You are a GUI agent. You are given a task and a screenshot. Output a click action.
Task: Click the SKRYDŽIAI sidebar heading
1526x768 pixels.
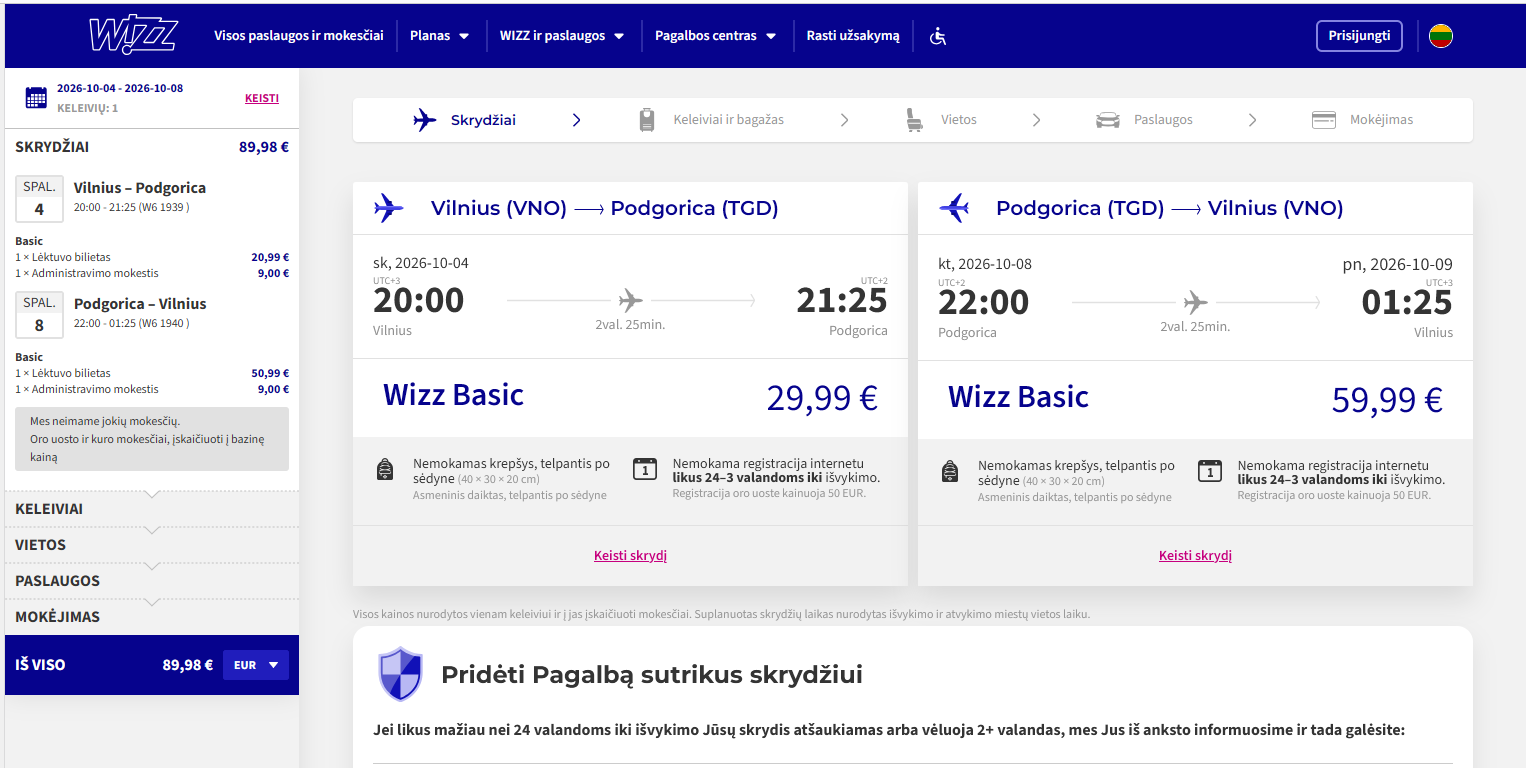tap(52, 147)
